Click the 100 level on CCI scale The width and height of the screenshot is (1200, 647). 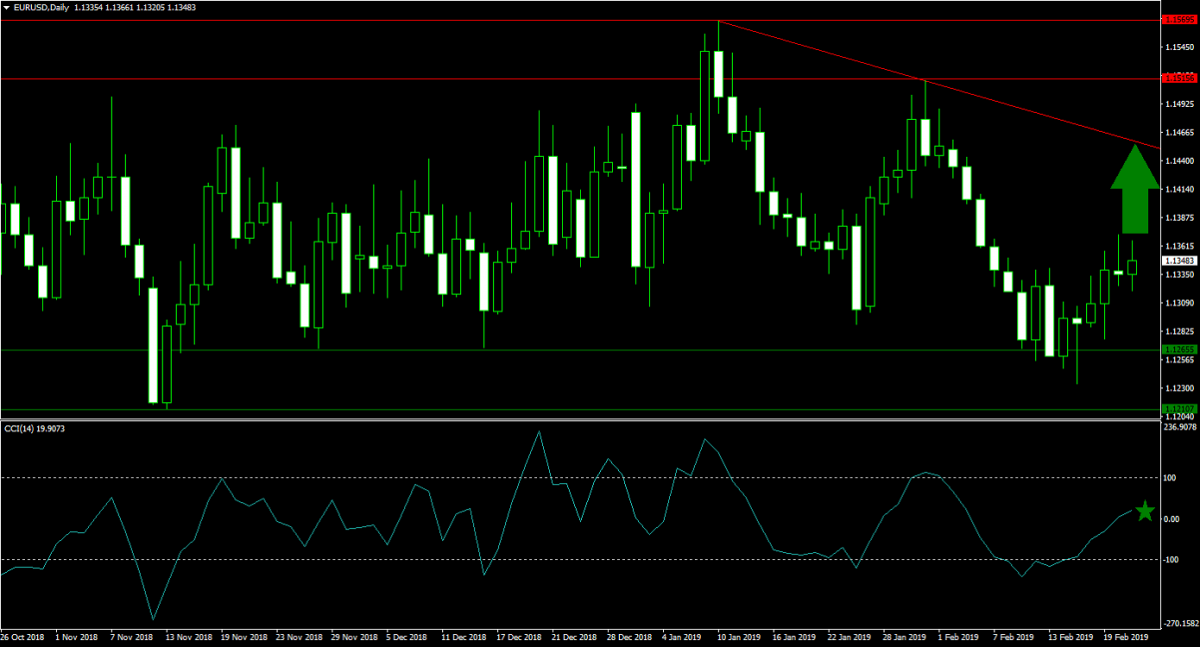pyautogui.click(x=1172, y=478)
